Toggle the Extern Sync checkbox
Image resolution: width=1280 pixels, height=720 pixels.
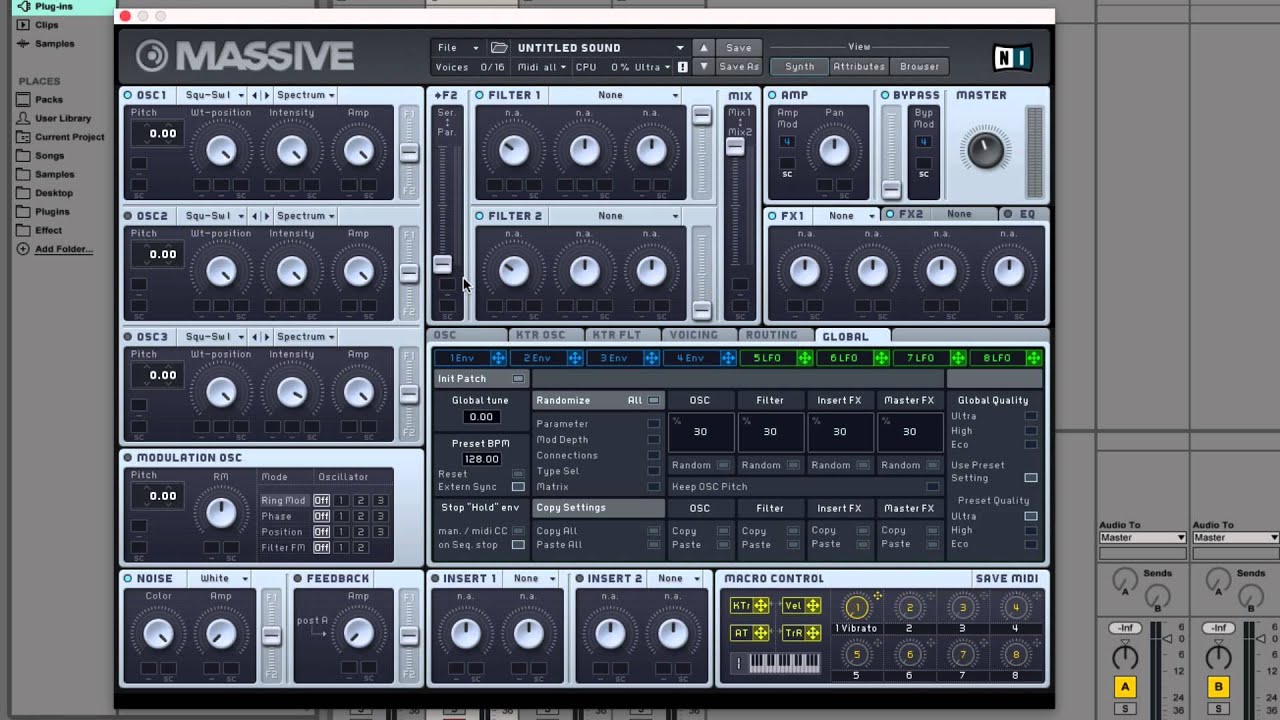click(518, 487)
